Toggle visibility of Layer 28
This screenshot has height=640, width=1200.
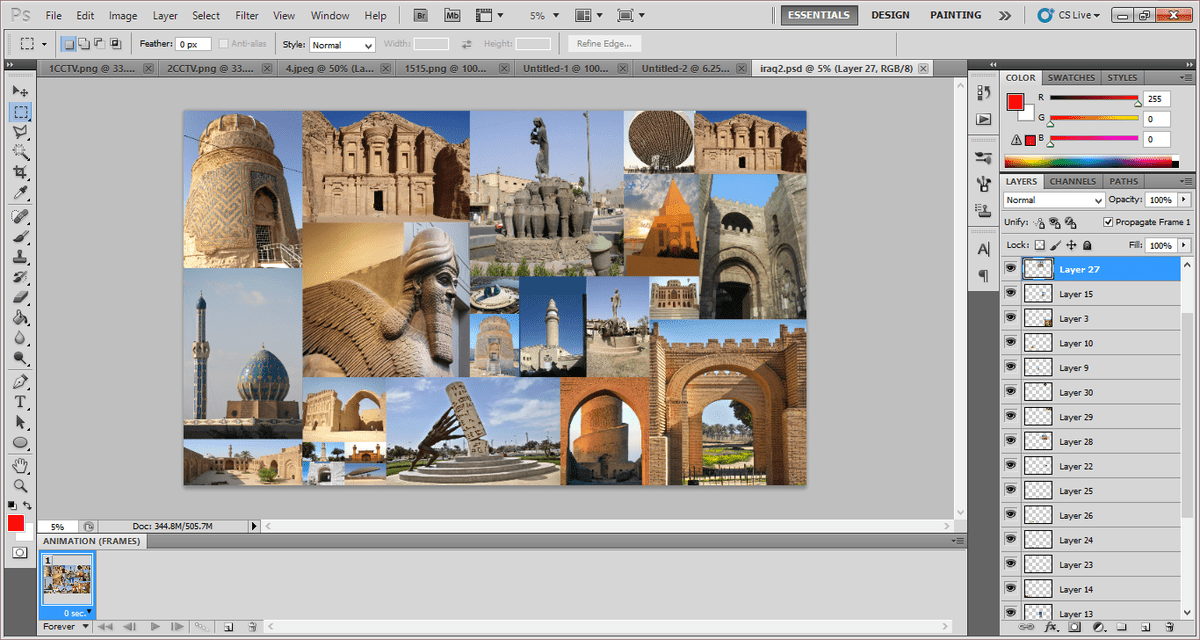[x=1011, y=441]
